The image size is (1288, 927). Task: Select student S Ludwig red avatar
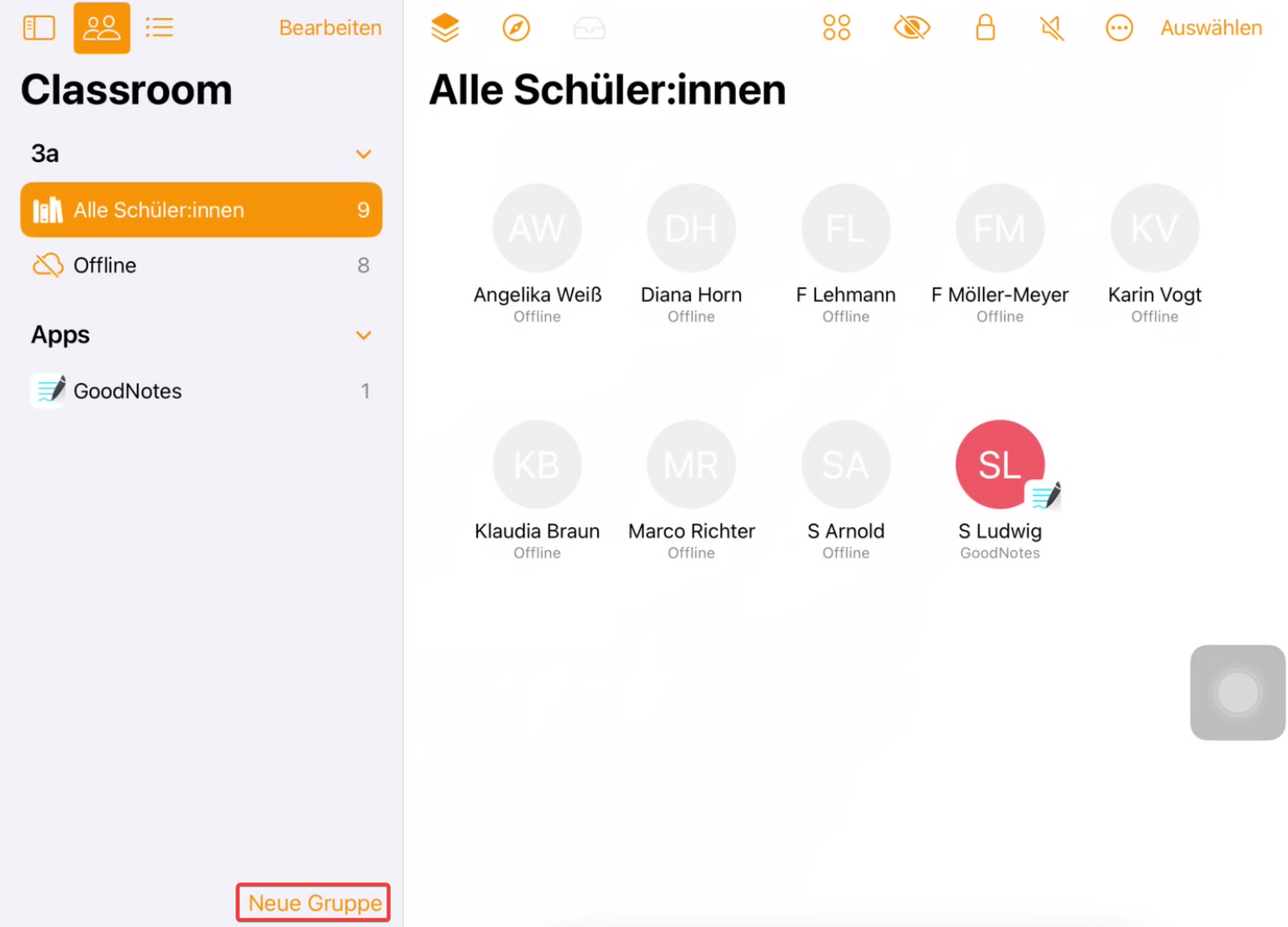(x=1000, y=465)
